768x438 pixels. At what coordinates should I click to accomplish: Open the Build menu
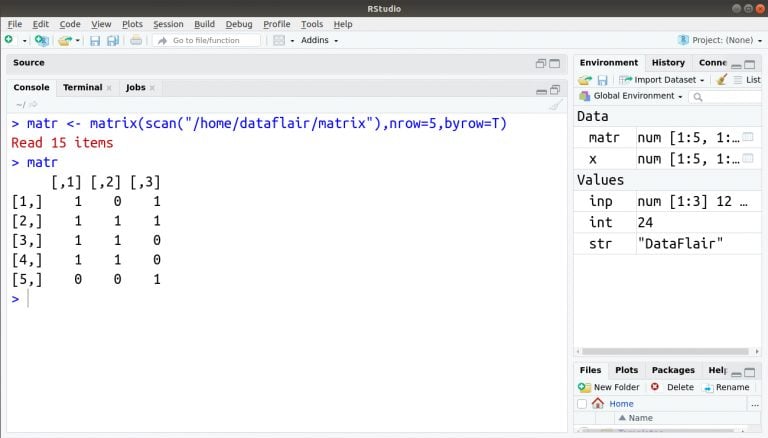204,24
